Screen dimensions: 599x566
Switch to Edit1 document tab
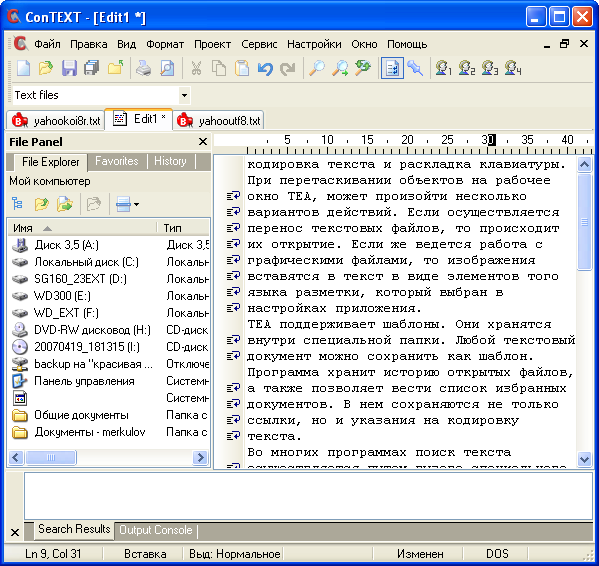coord(139,119)
